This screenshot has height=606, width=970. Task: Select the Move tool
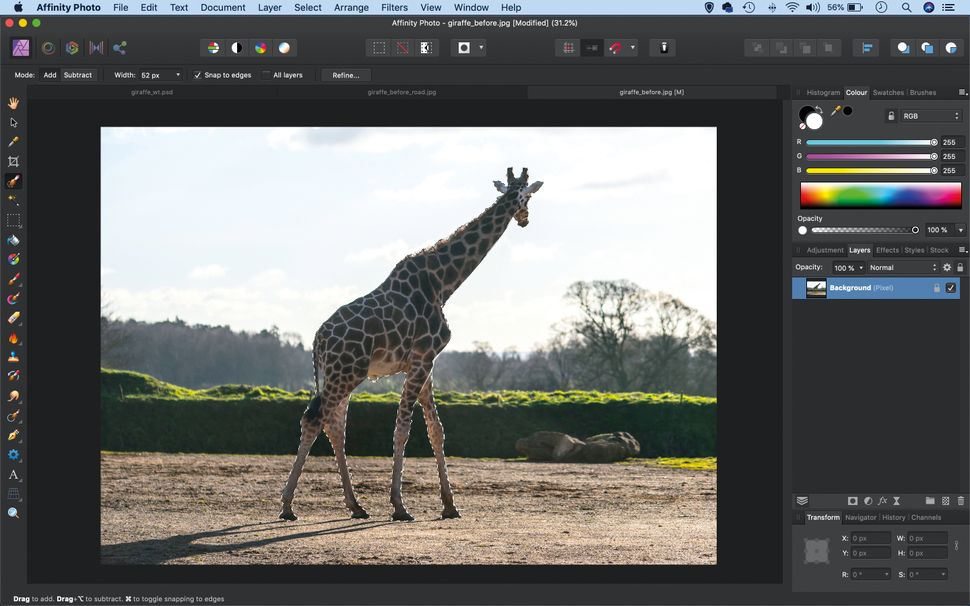[13, 122]
